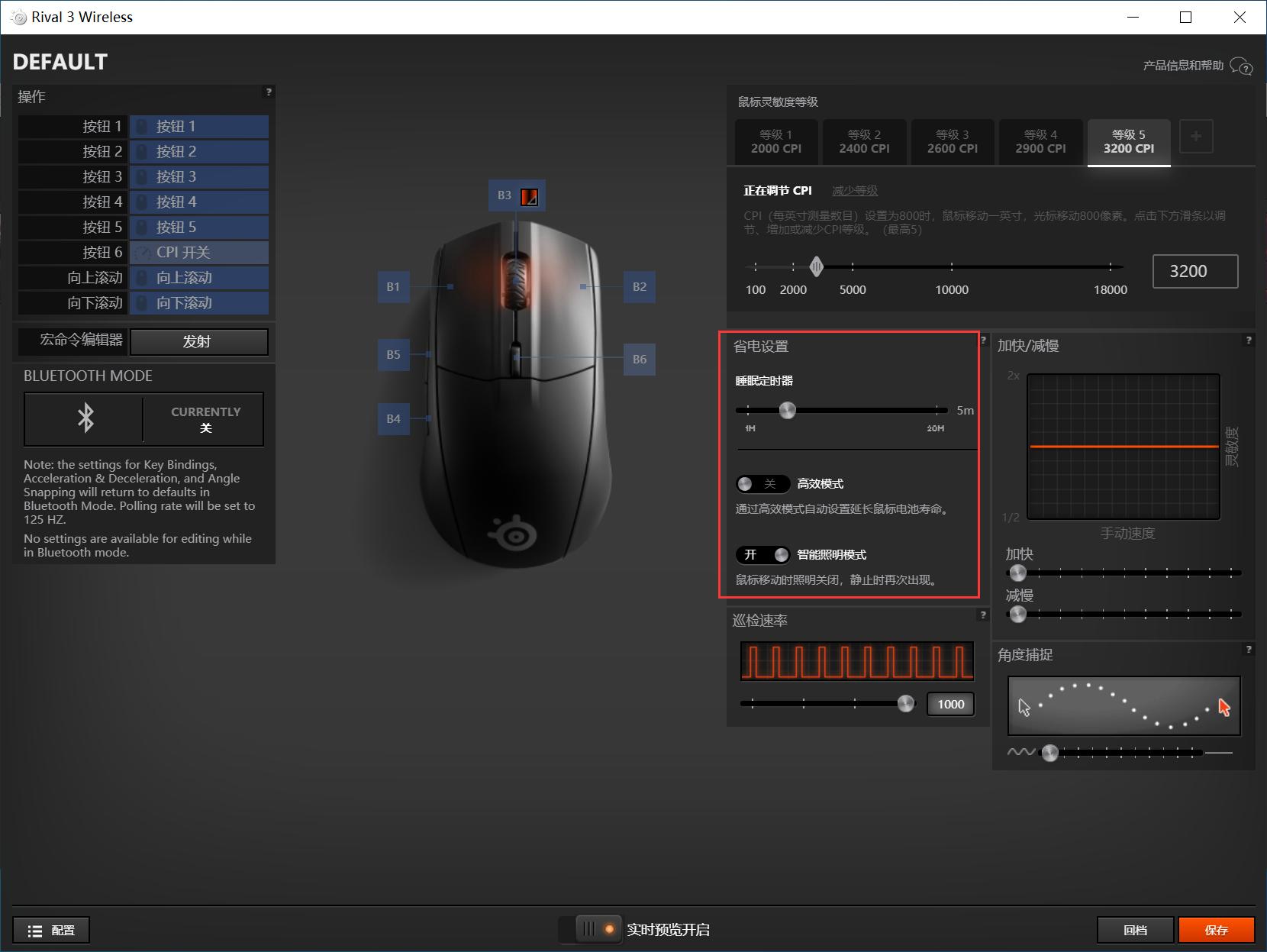Click help icon for 巡检速率 panel
This screenshot has width=1267, height=952.
[x=983, y=615]
